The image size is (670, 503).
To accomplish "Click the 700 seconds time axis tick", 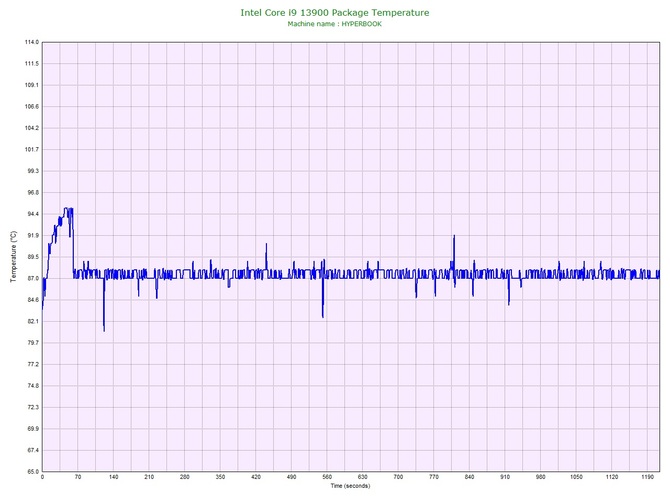I will pos(398,477).
